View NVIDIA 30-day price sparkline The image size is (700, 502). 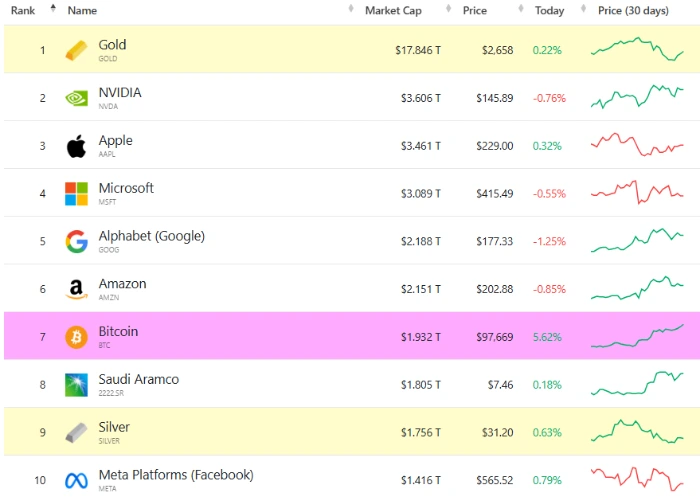coord(637,97)
